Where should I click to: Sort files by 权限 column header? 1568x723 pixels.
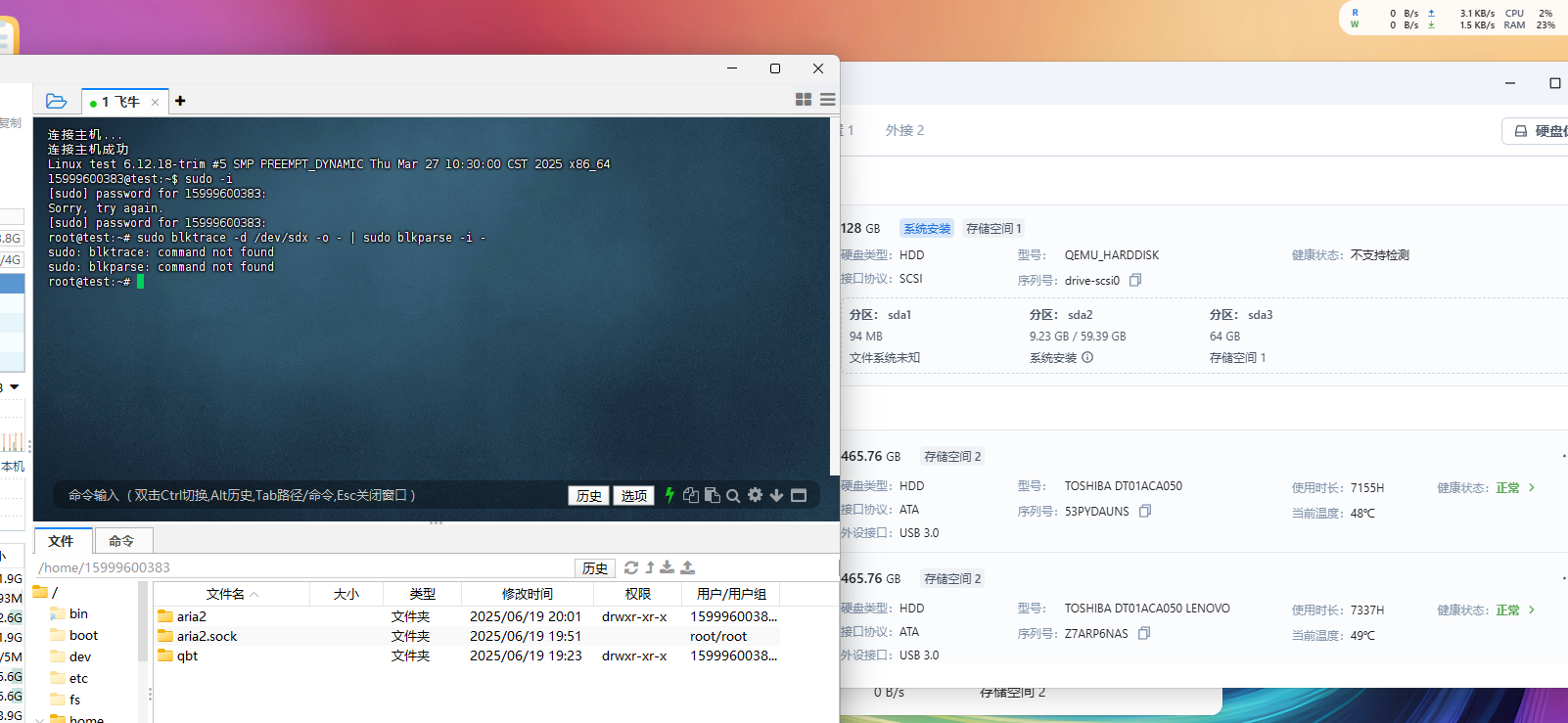(638, 594)
